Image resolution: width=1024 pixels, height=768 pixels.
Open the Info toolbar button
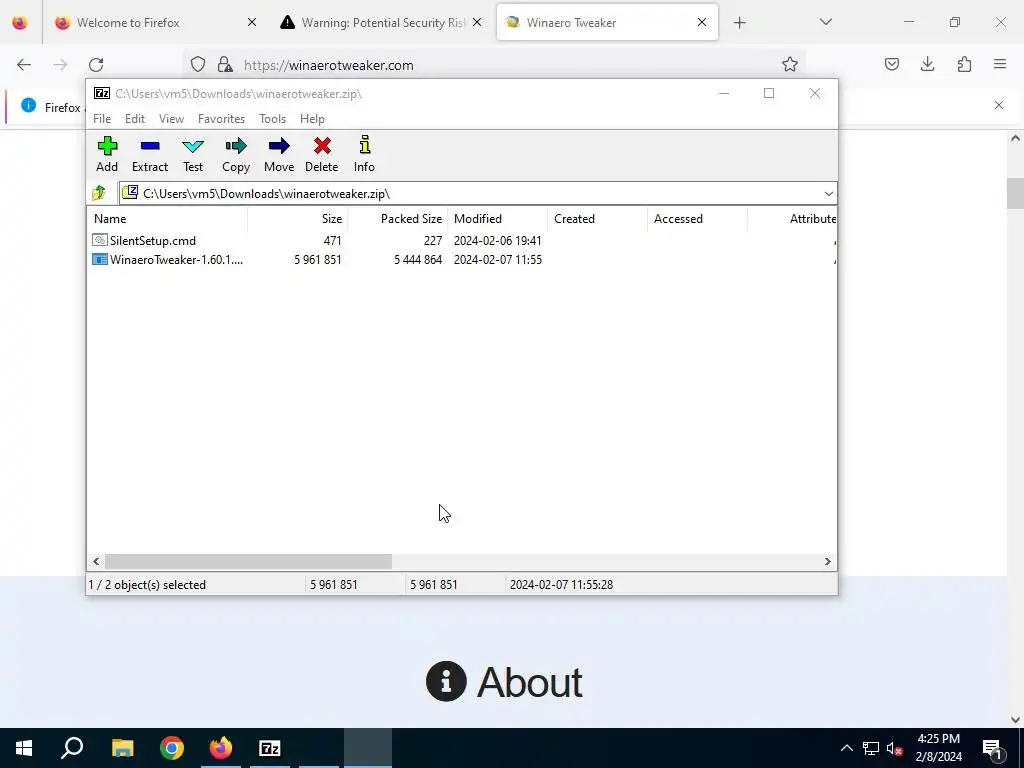[364, 155]
